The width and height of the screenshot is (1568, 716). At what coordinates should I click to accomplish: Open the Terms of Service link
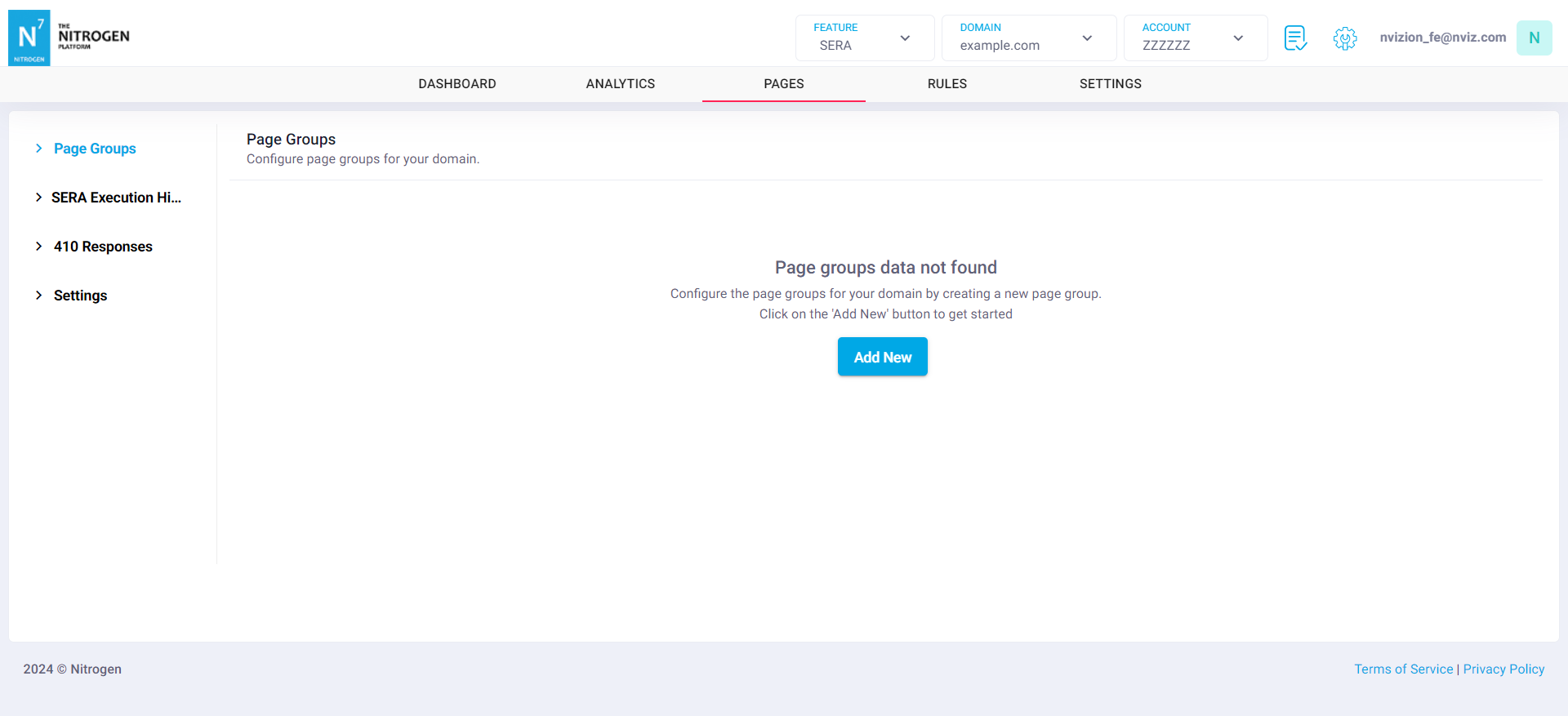click(1403, 669)
